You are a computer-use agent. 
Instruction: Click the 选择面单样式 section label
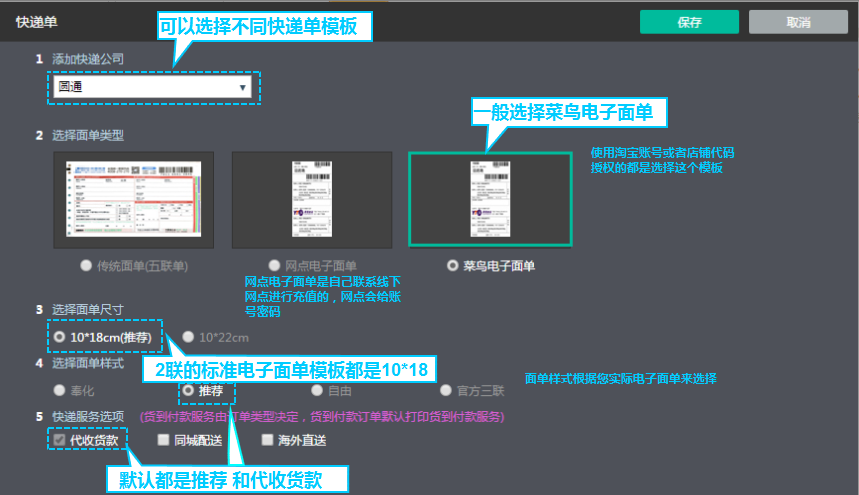click(88, 363)
